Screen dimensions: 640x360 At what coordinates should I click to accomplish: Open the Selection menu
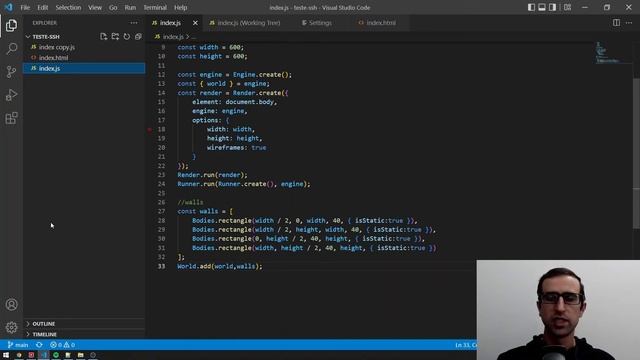[68, 7]
